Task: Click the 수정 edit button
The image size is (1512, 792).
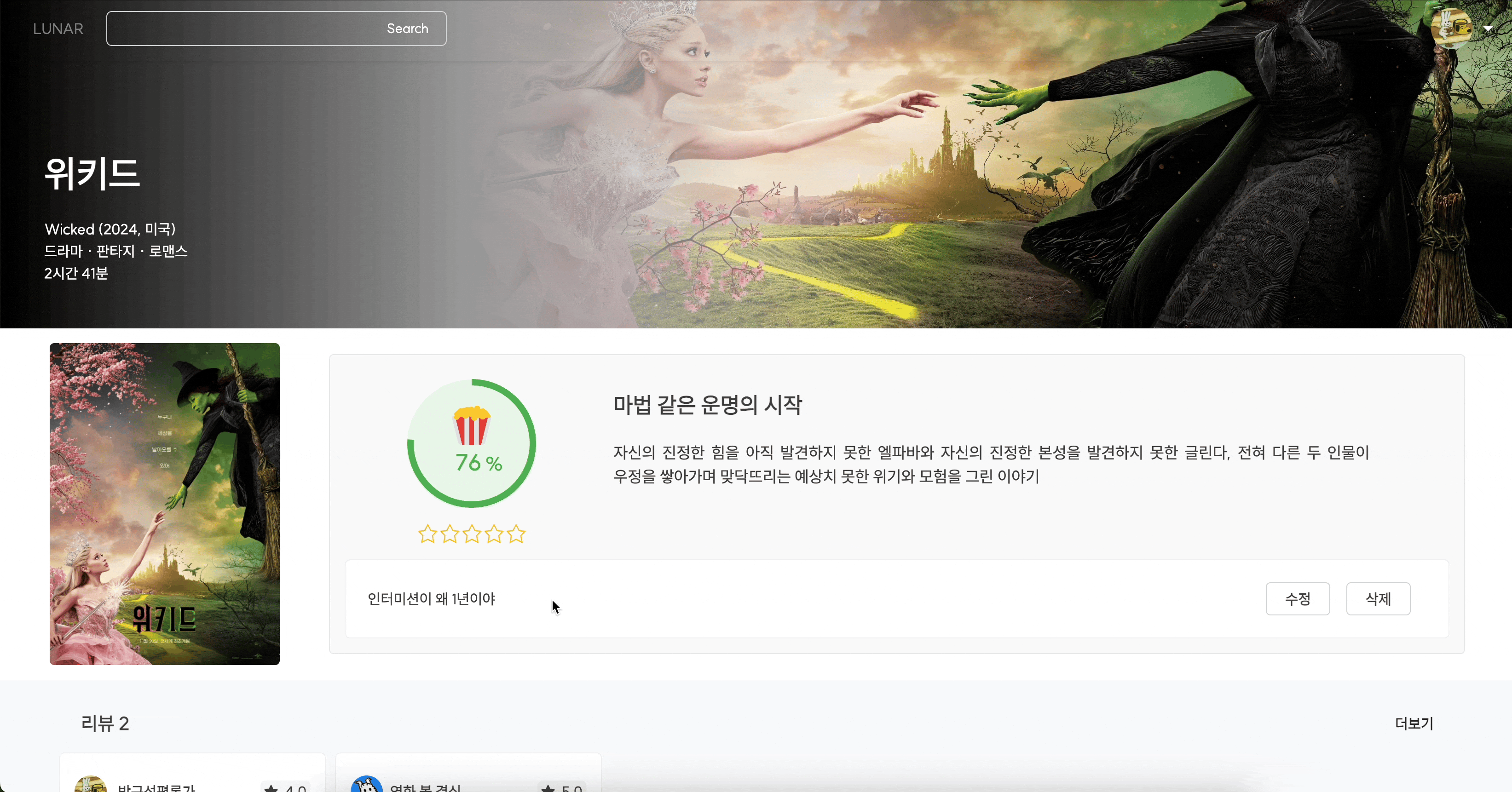Action: [1297, 599]
